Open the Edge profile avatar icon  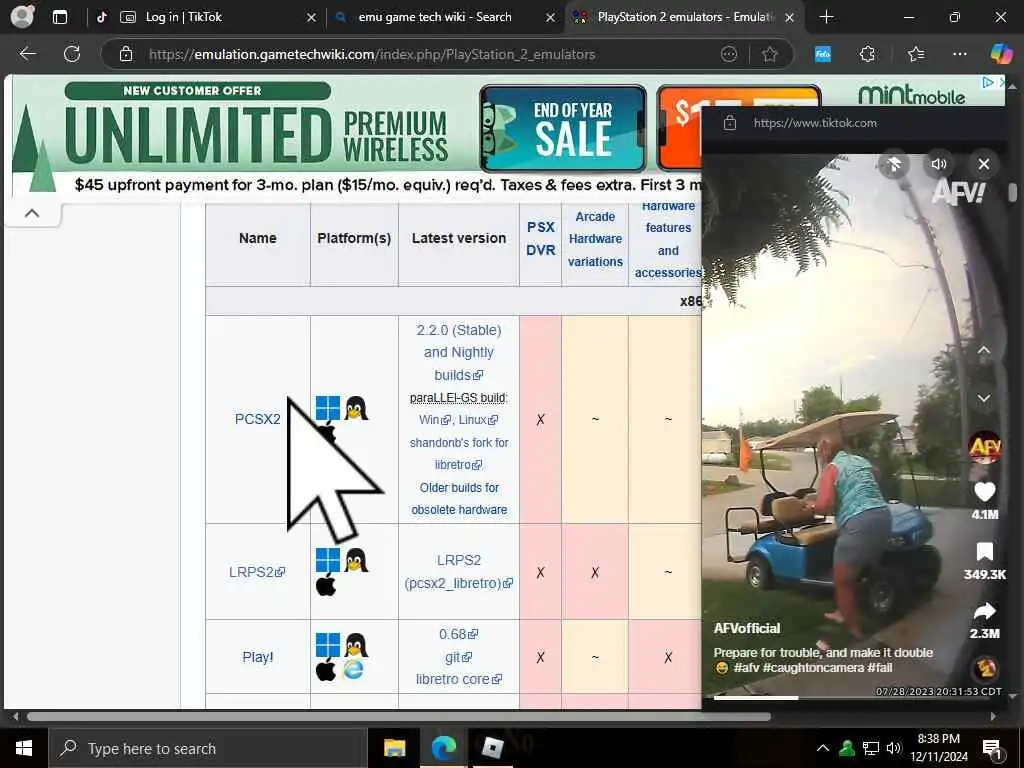point(22,16)
